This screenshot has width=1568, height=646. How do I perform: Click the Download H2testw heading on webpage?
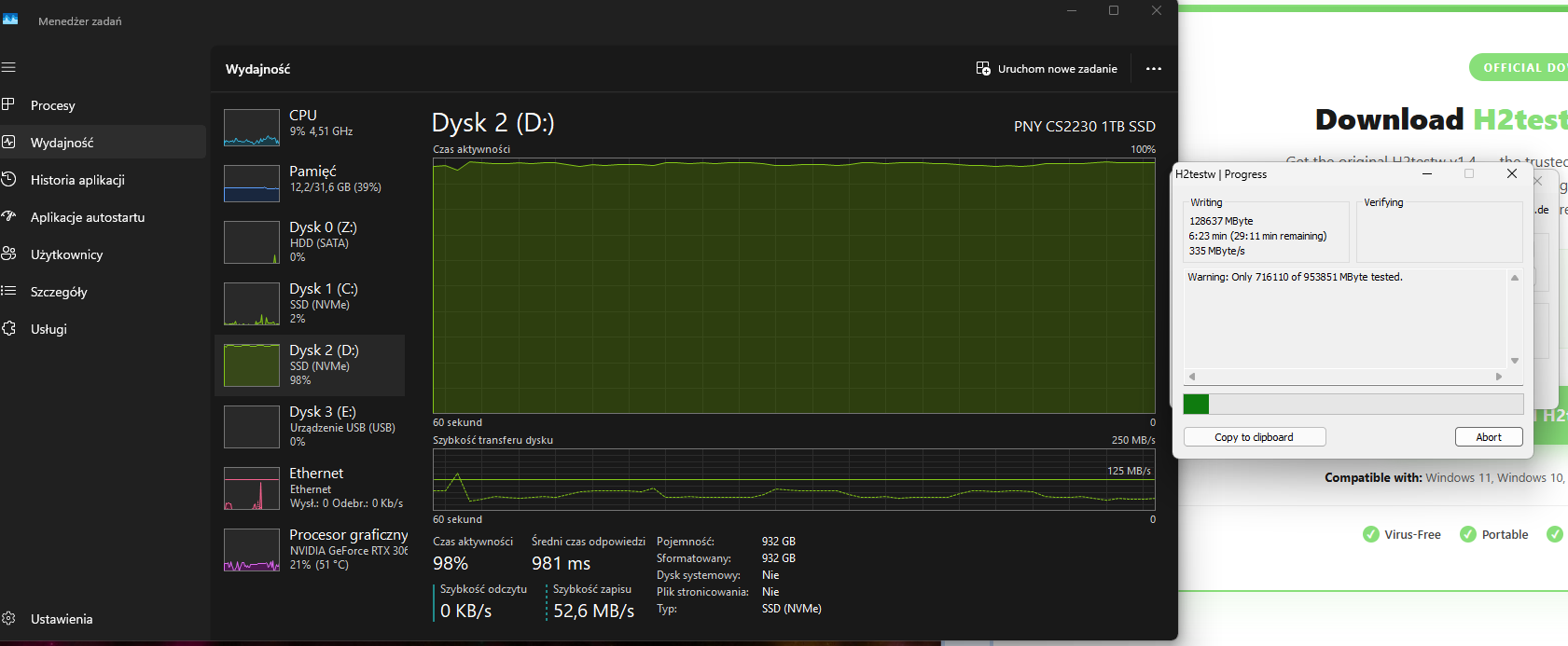point(1441,119)
